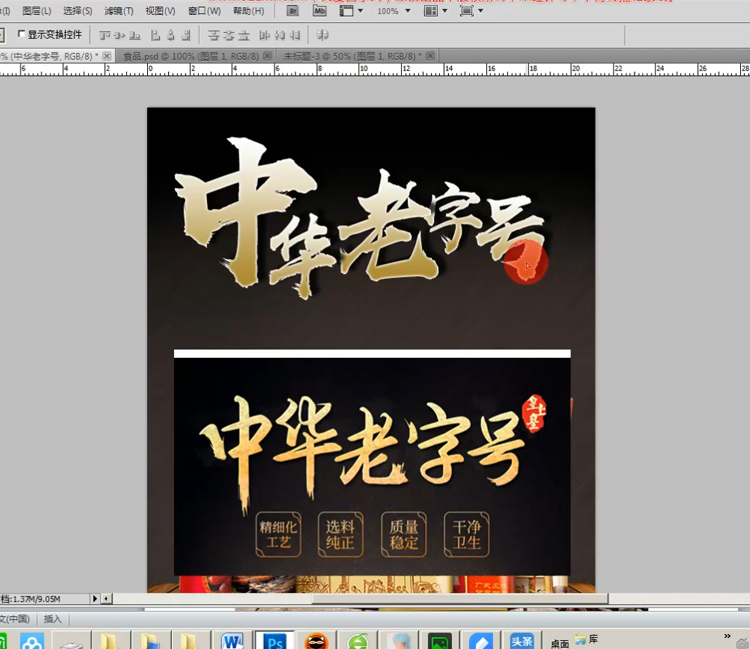Close the 食品.psd document tab
Viewport: 750px width, 649px height.
(267, 56)
